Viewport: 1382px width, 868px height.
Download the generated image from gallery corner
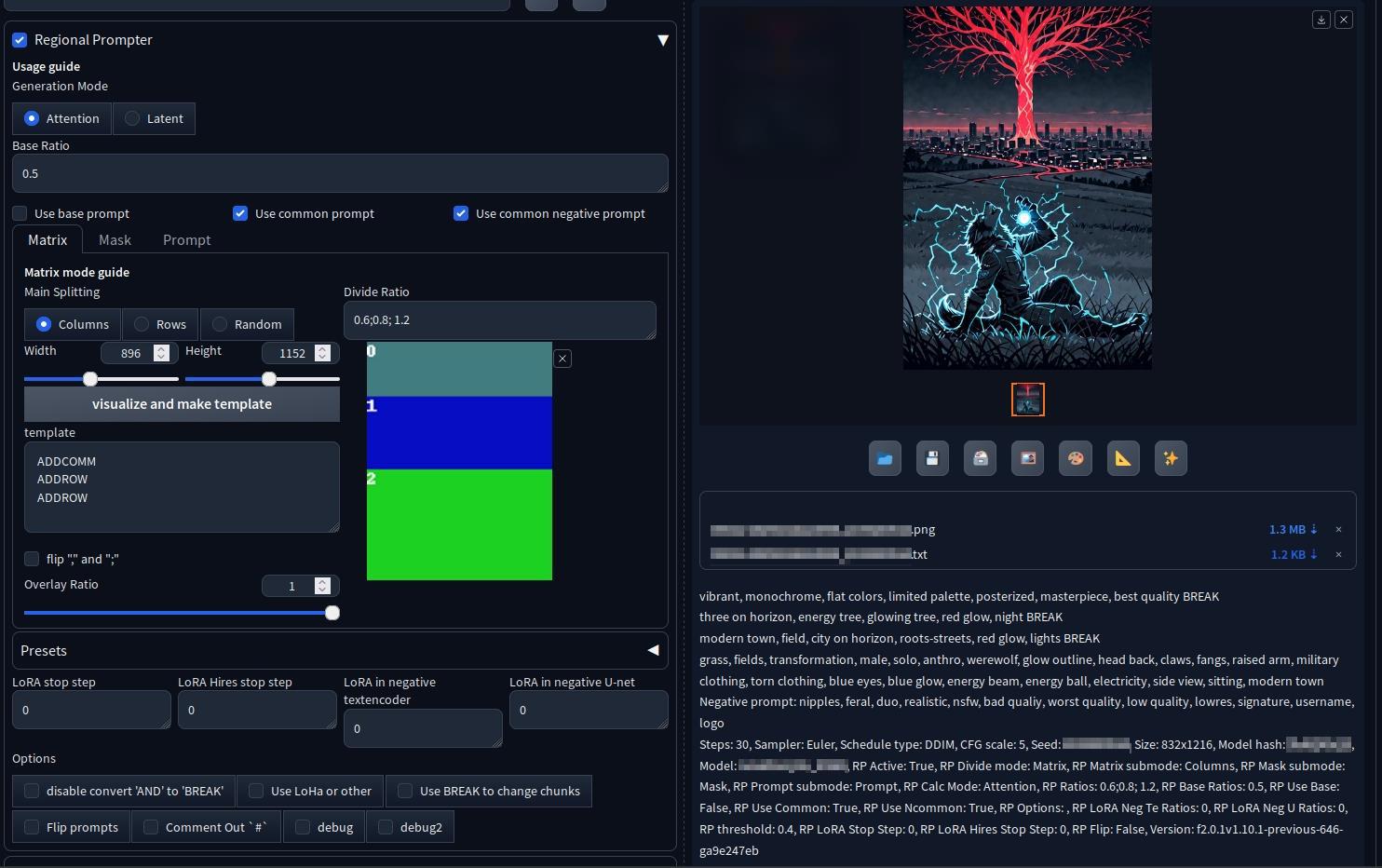(1321, 20)
